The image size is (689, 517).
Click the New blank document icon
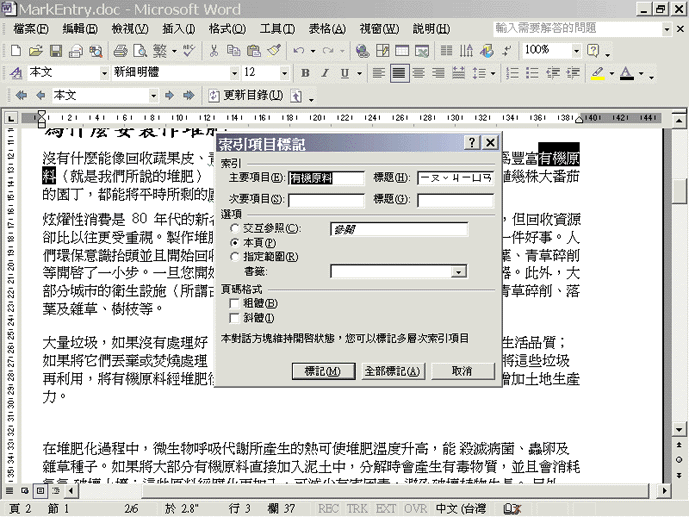coord(15,51)
